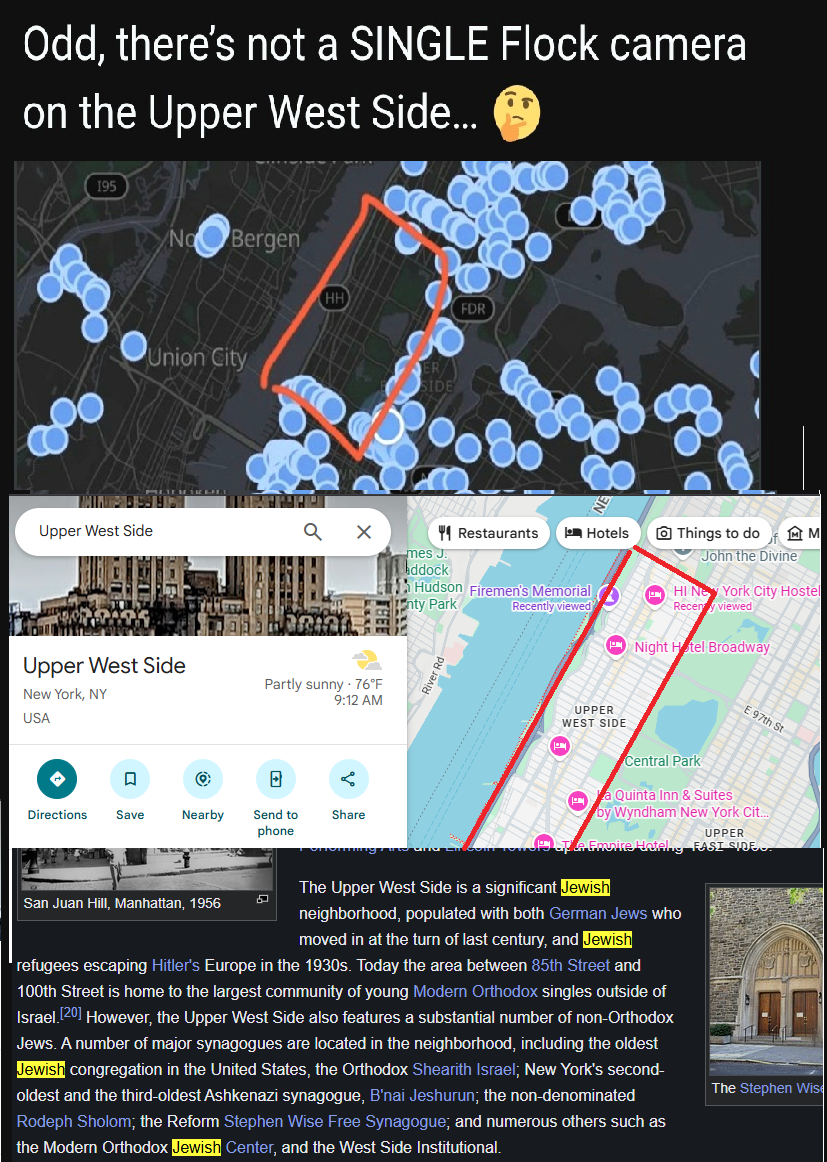Open the Center link after highlighted Jewish
Image resolution: width=827 pixels, height=1162 pixels.
point(249,1147)
